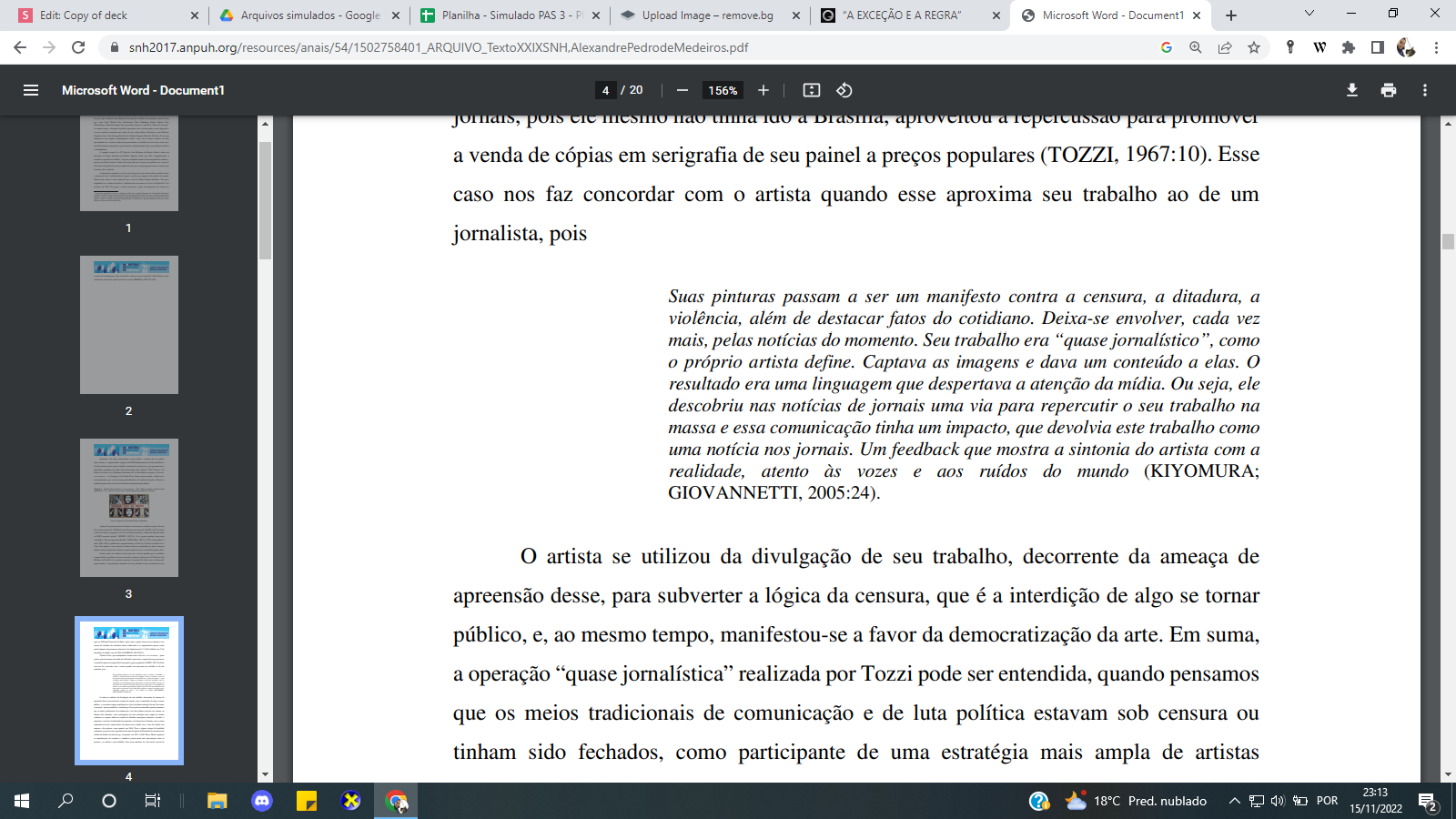This screenshot has height=819, width=1456.
Task: Click the weather widget 18°C Pred. nublado
Action: 1137,801
